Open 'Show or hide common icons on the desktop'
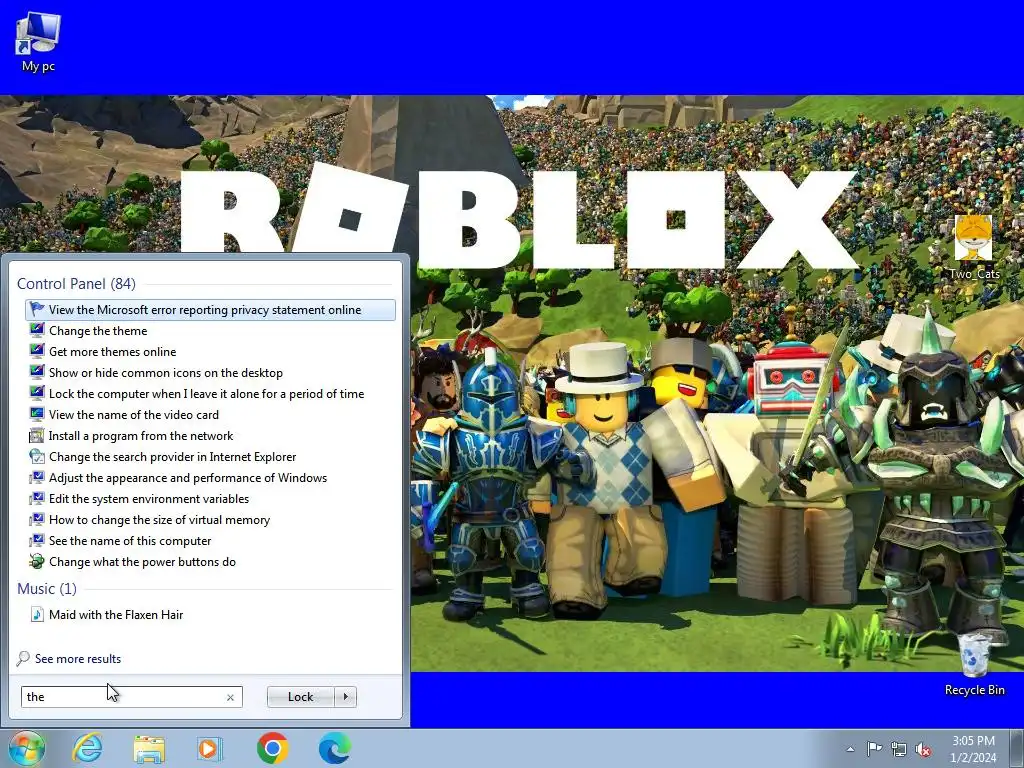The height and width of the screenshot is (768, 1024). [166, 373]
